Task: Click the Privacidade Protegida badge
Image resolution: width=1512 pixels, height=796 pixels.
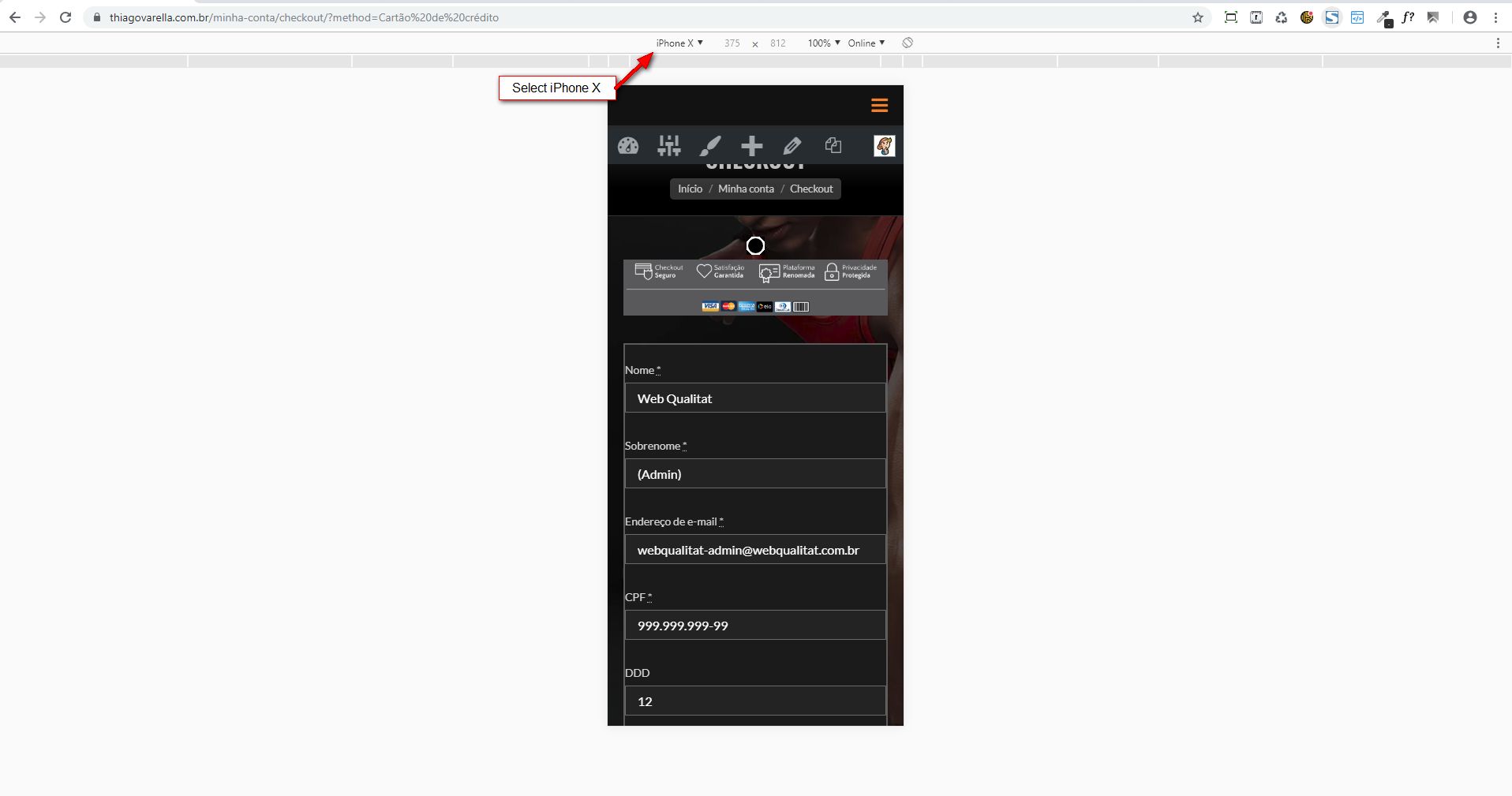Action: coord(850,272)
